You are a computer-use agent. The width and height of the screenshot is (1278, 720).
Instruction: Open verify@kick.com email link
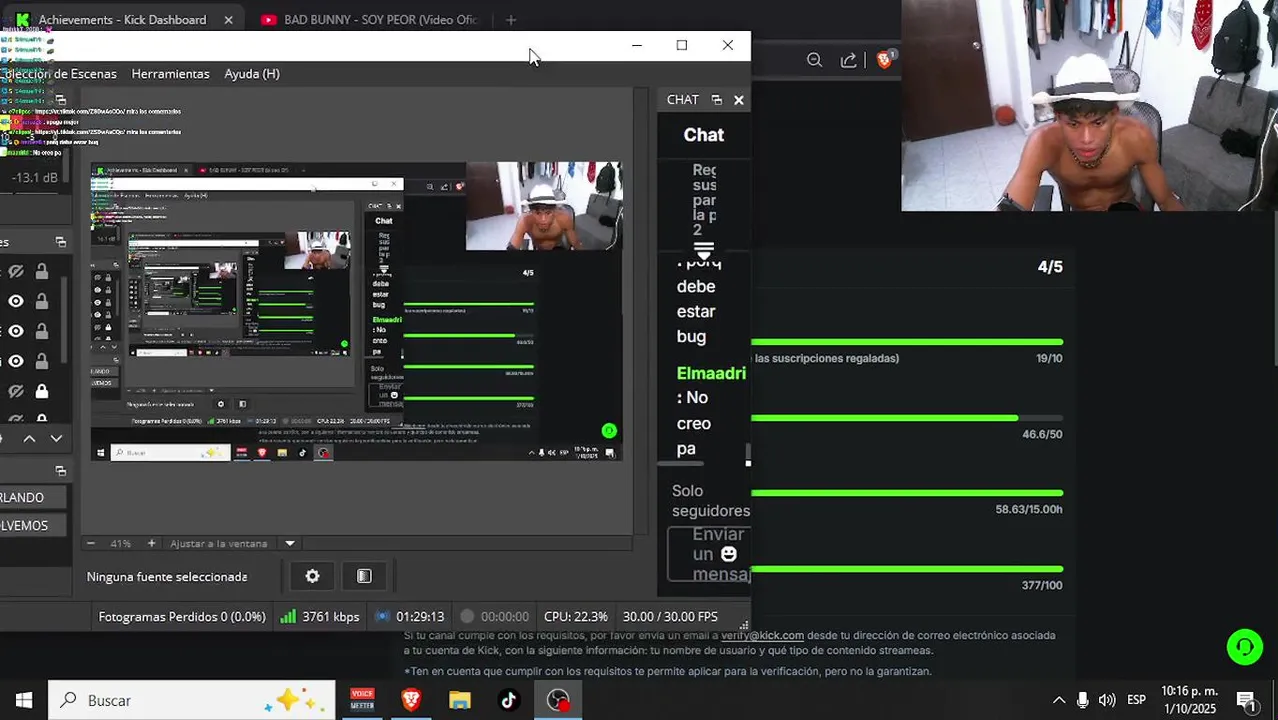pyautogui.click(x=762, y=635)
